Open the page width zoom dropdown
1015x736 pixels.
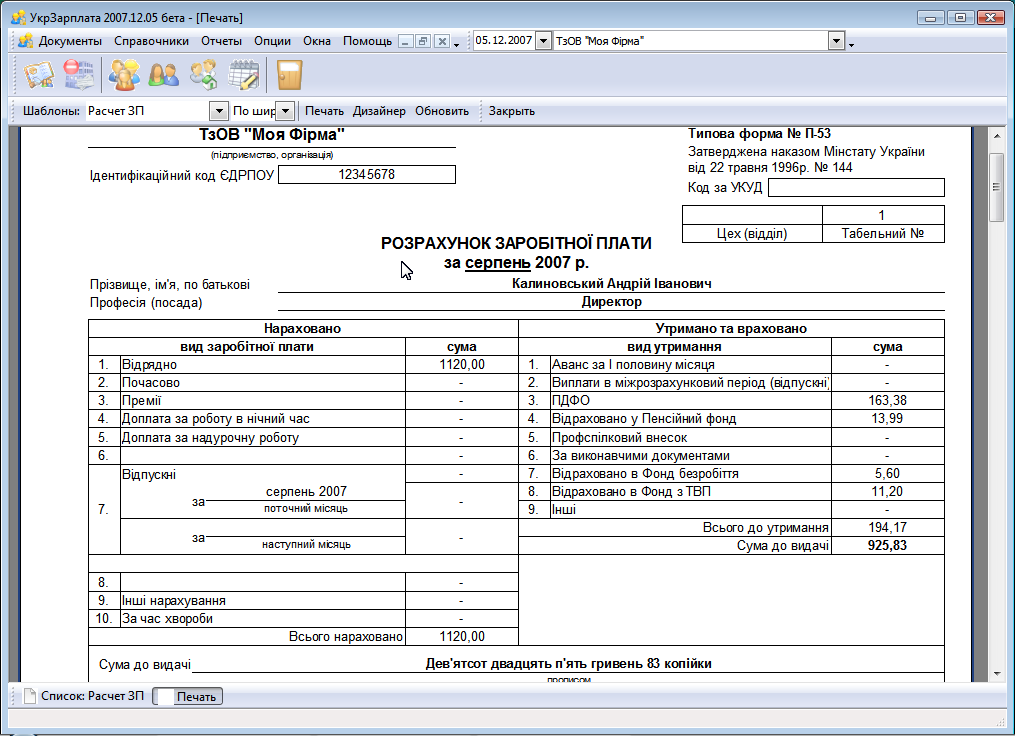285,111
